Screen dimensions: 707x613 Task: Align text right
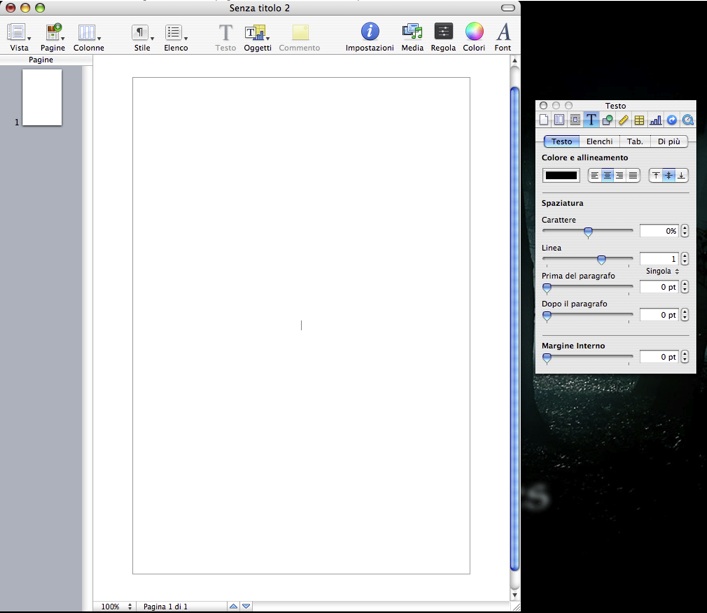click(x=620, y=175)
